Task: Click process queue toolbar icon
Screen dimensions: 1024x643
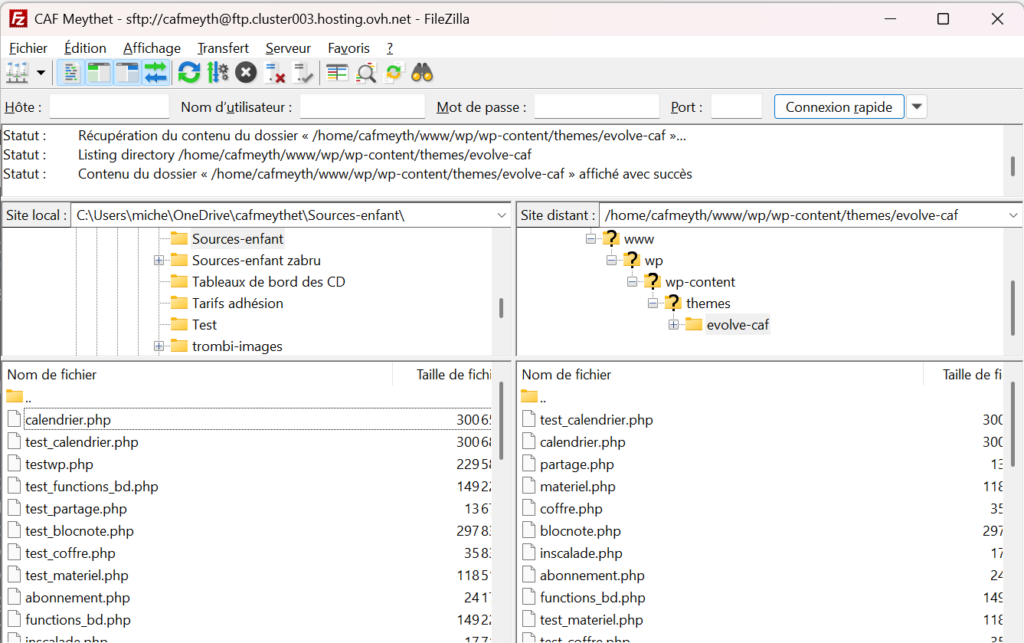Action: (x=217, y=72)
